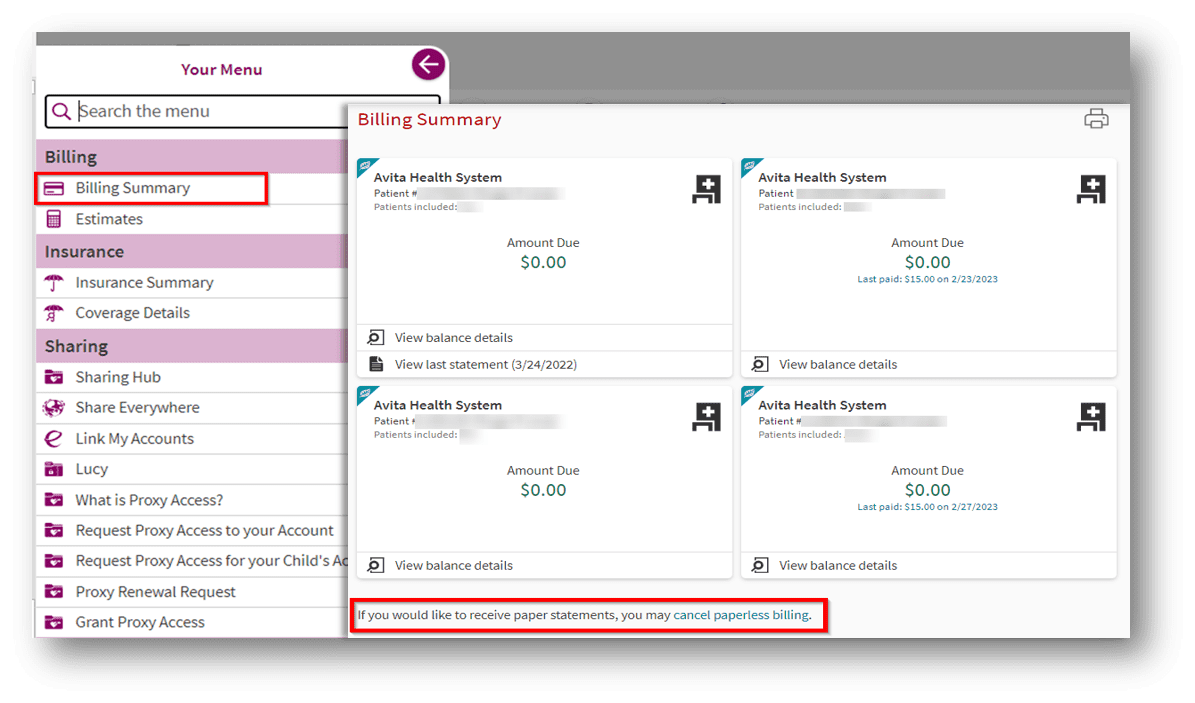Click the folder icon beside Sharing Hub
Screen dimensions: 1195x703
point(53,377)
